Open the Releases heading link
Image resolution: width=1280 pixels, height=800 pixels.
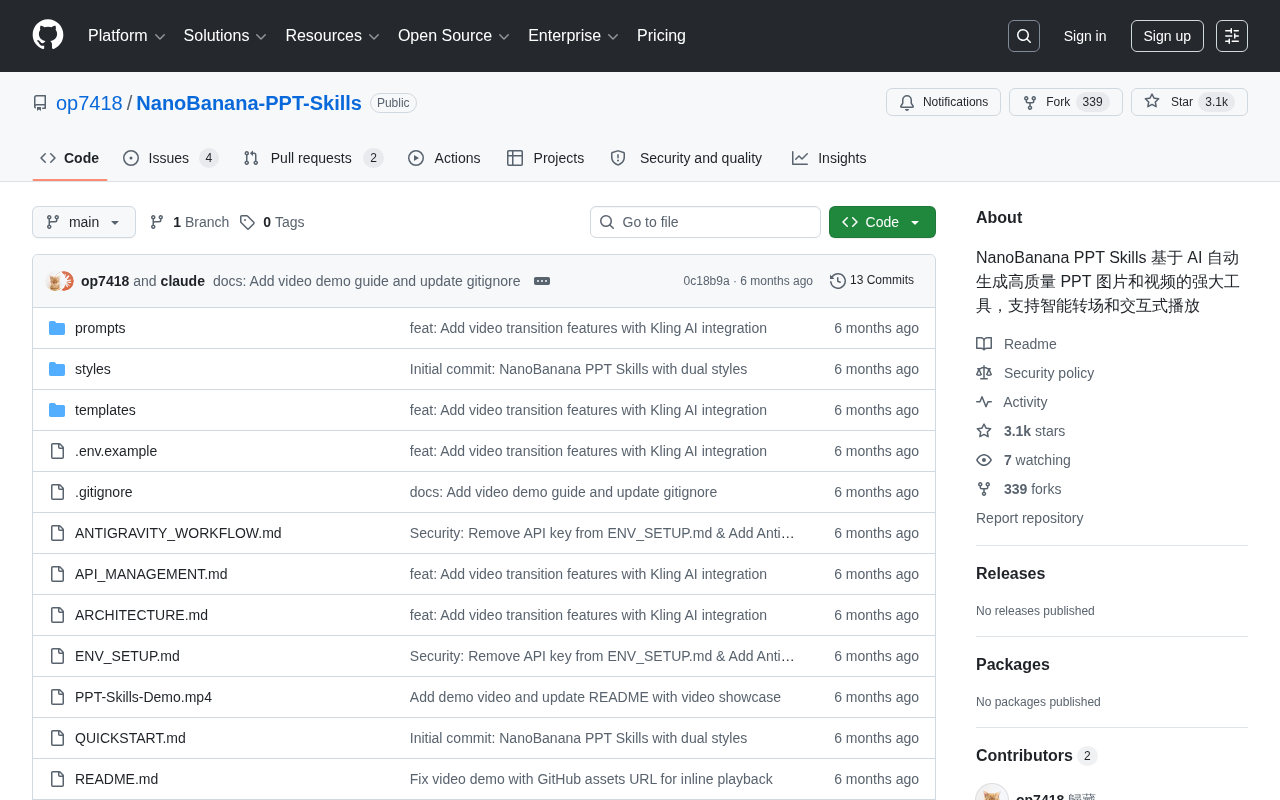[x=1010, y=574]
